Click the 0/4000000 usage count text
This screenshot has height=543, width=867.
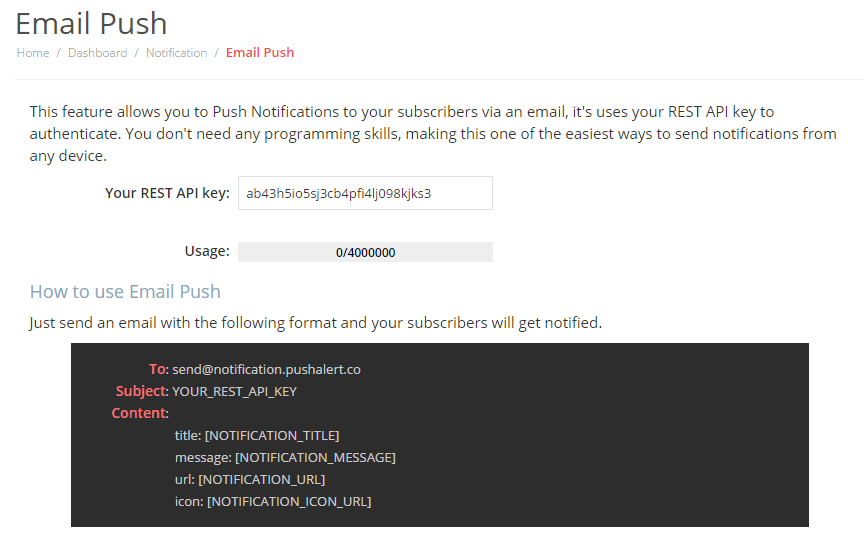pyautogui.click(x=365, y=253)
